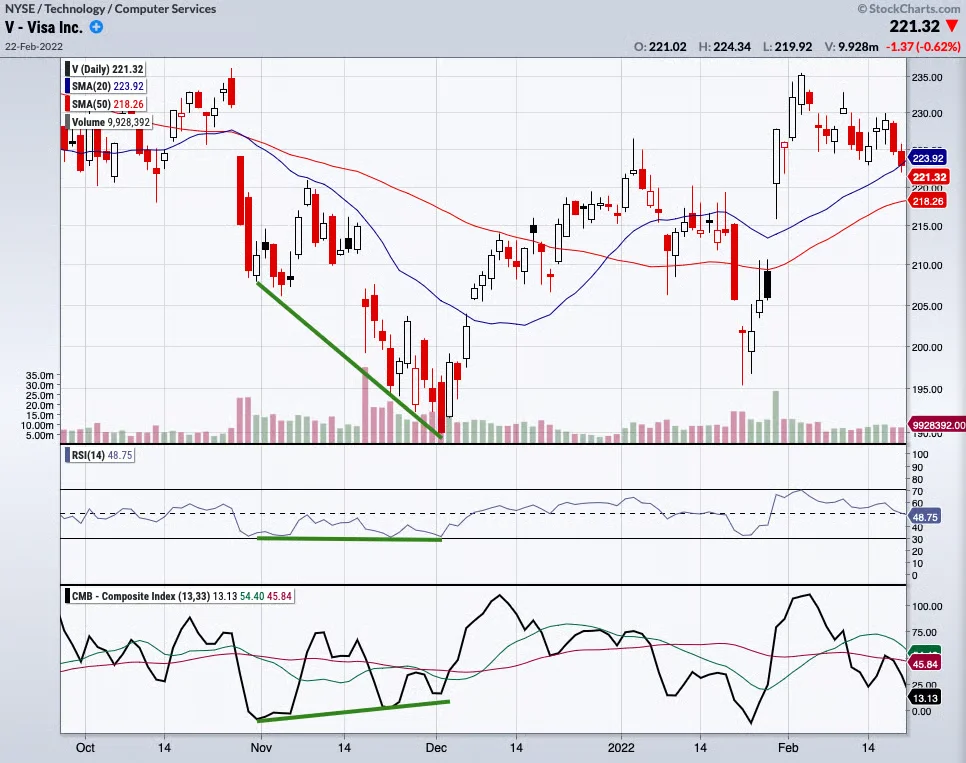The height and width of the screenshot is (763, 966).
Task: Click the Dec label on the date axis
Action: click(x=436, y=748)
